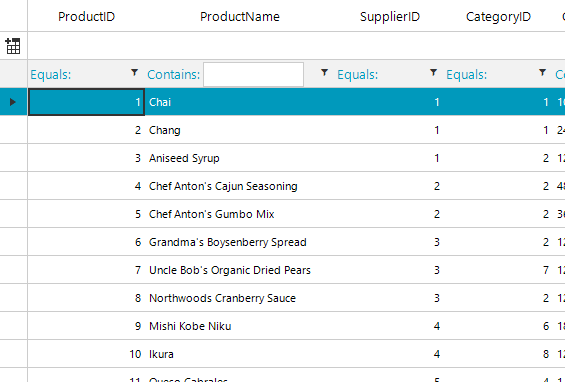565x382 pixels.
Task: Sort by the ProductName column header
Action: (240, 16)
